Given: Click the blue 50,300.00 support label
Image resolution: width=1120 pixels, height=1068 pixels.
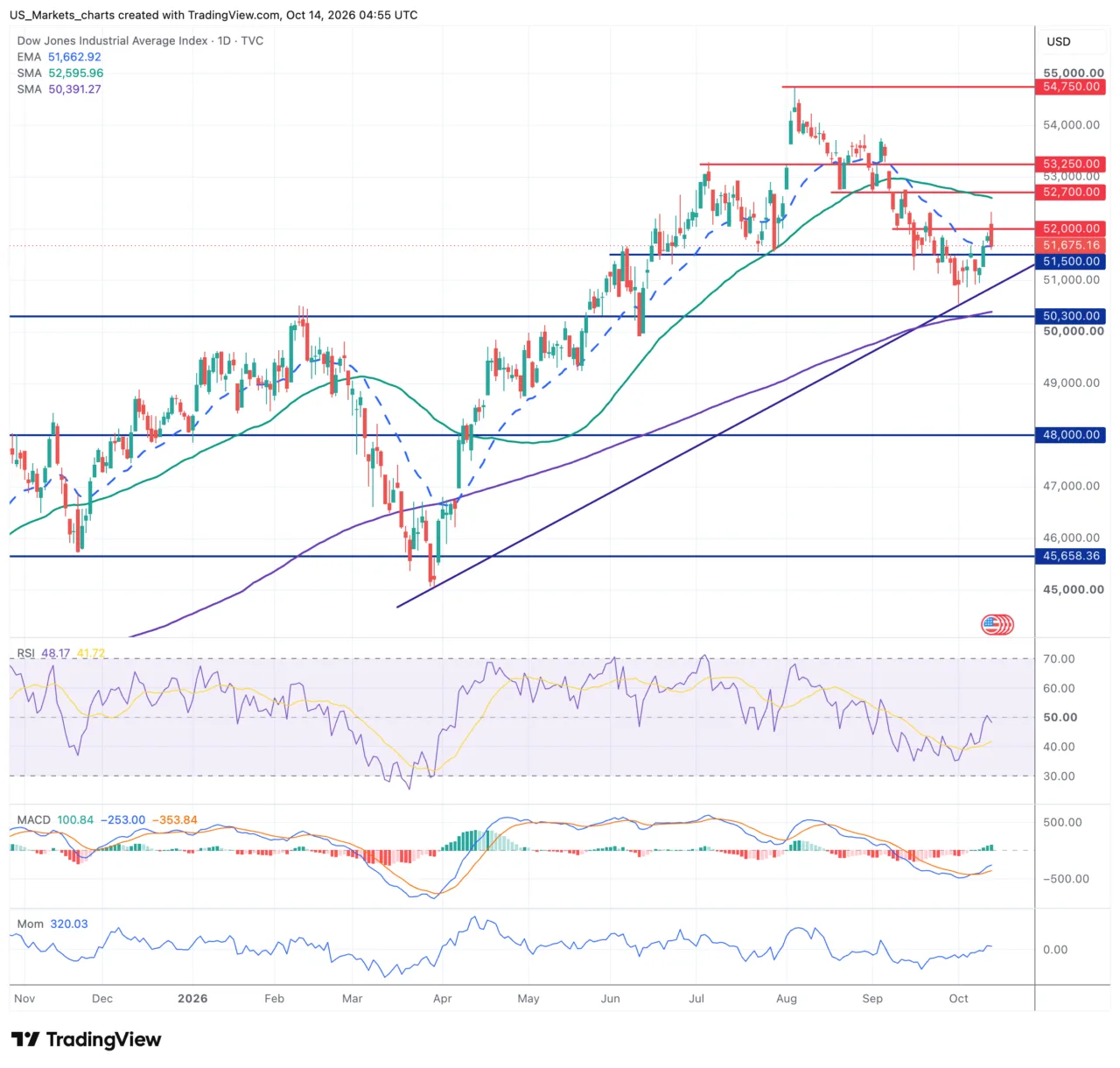Looking at the screenshot, I should (1071, 316).
